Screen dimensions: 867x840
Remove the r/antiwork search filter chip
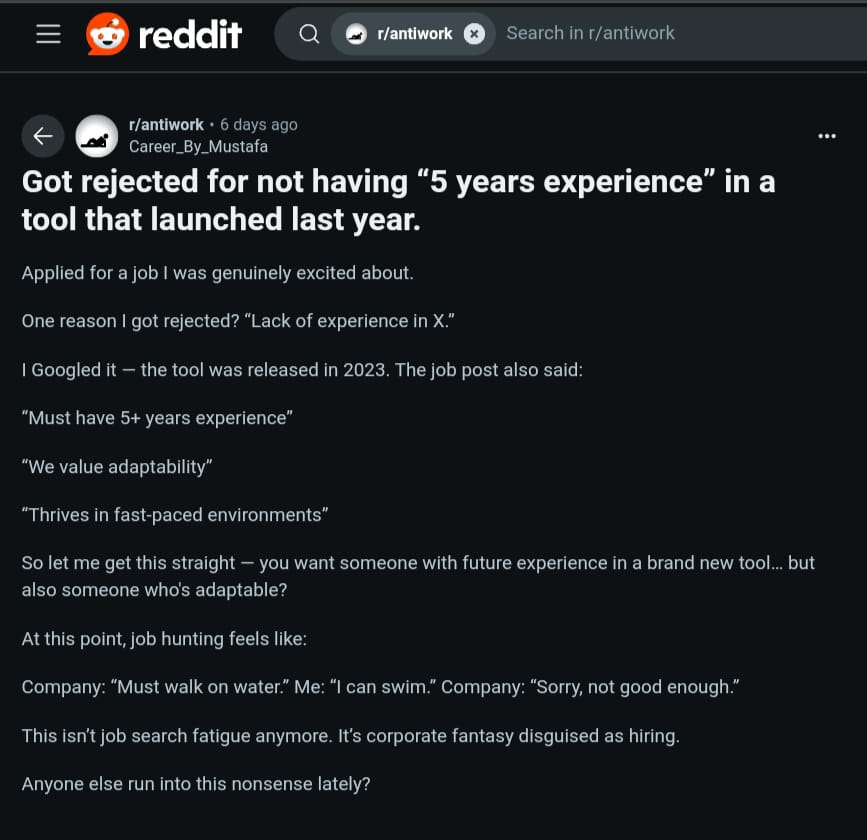point(474,34)
